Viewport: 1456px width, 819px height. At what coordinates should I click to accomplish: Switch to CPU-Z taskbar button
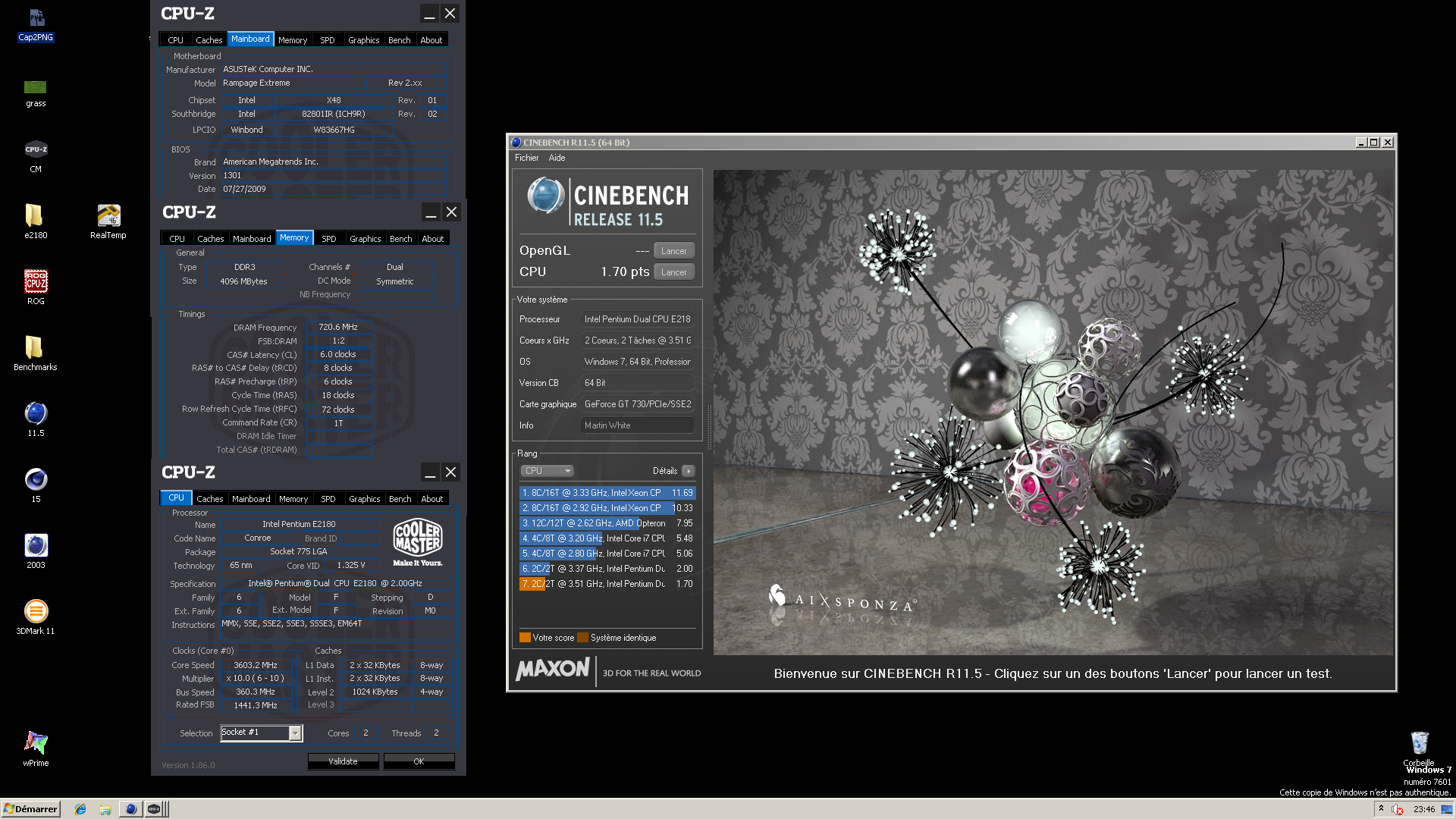click(154, 809)
